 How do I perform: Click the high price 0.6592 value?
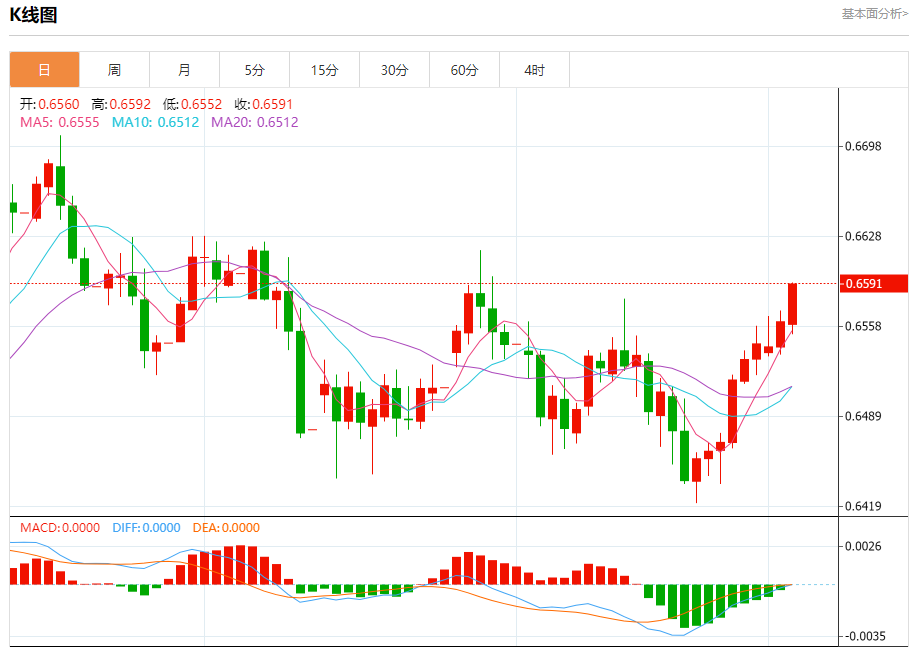click(130, 104)
